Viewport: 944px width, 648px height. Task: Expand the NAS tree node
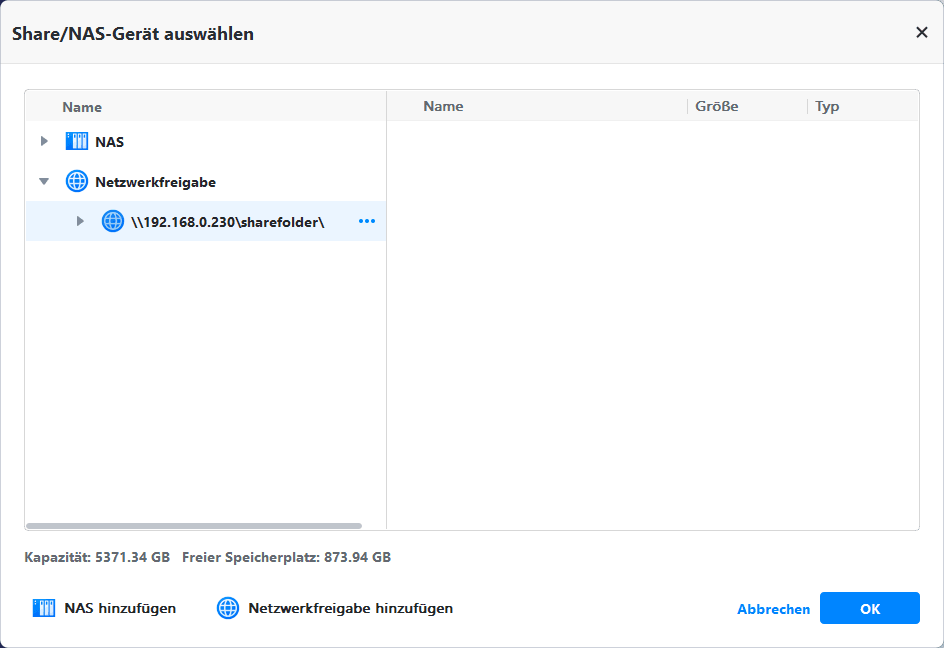pos(44,141)
